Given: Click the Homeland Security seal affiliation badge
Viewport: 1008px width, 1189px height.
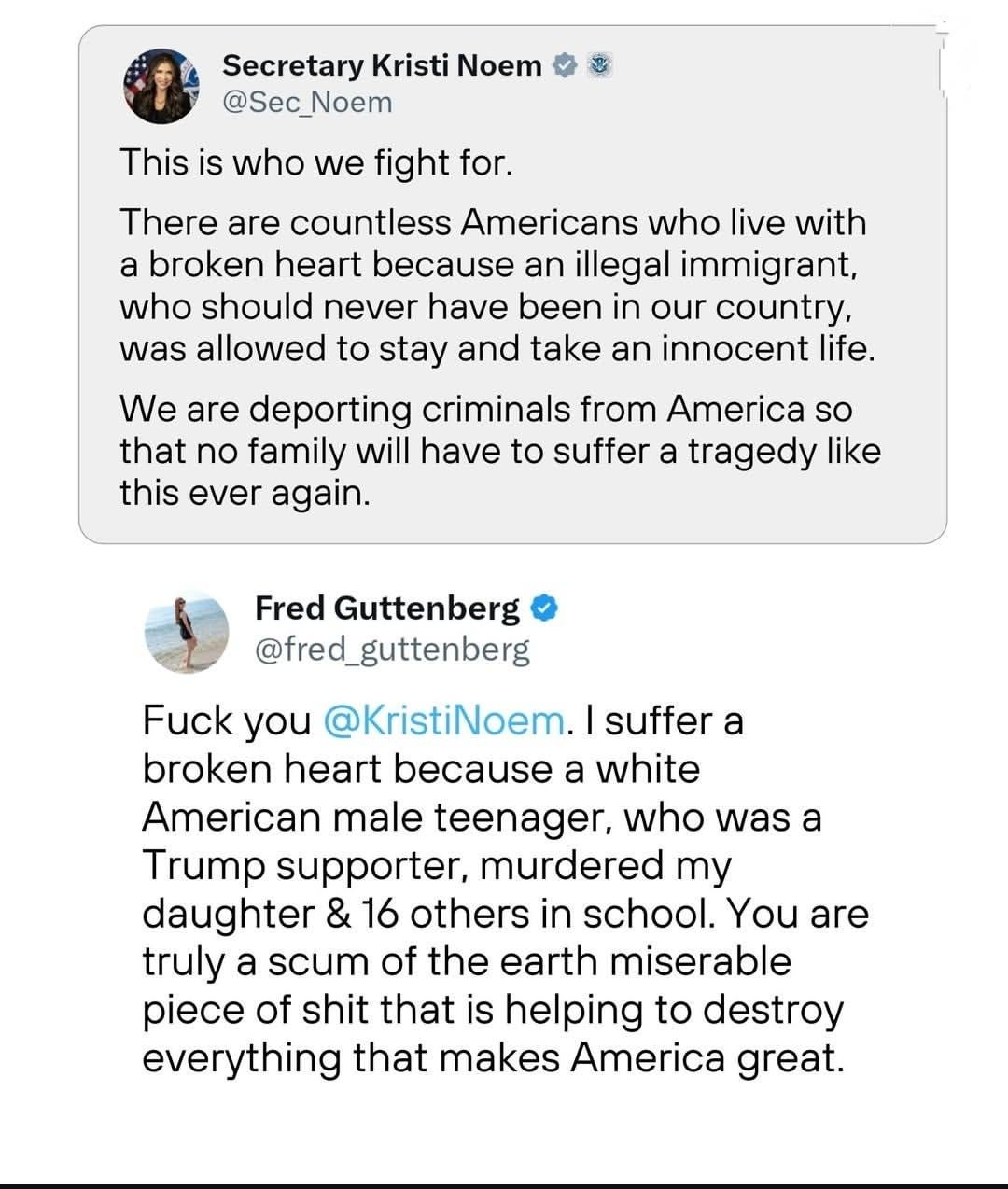Looking at the screenshot, I should (601, 65).
